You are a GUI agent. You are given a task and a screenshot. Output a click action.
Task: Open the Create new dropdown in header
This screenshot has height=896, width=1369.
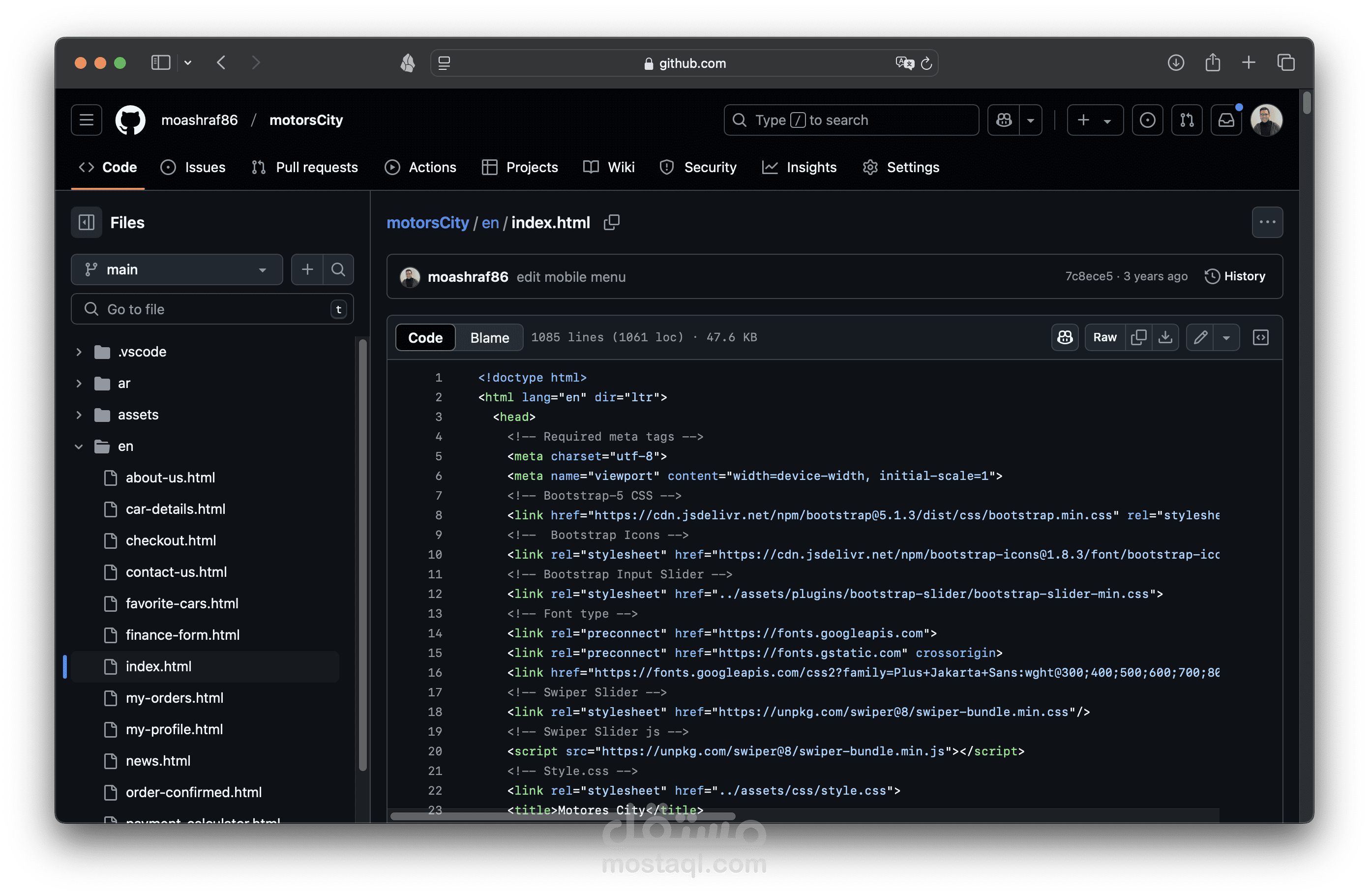[1095, 120]
